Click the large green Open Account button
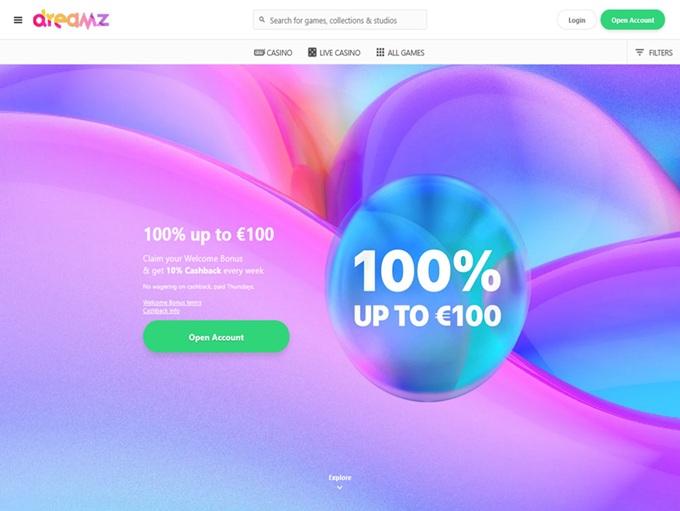Image resolution: width=680 pixels, height=511 pixels. point(216,337)
